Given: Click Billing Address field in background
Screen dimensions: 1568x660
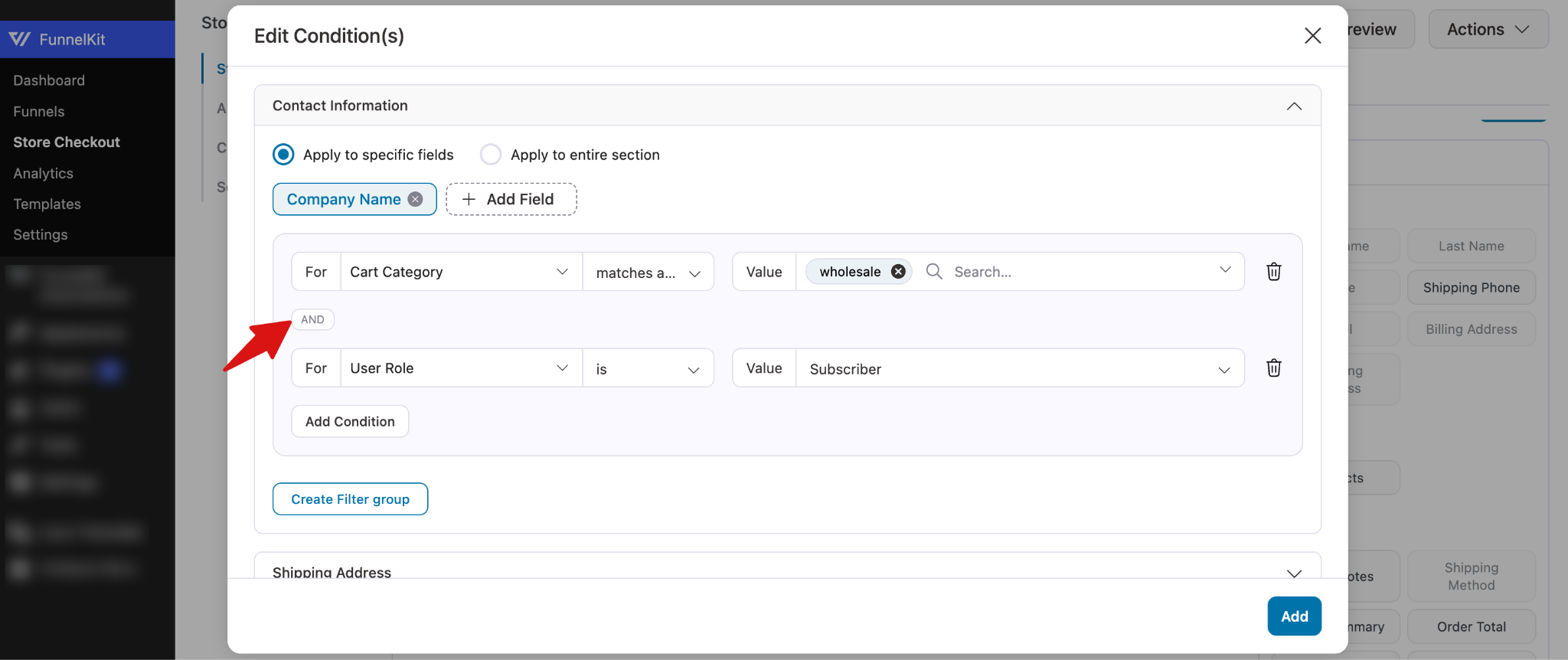Looking at the screenshot, I should [1472, 329].
